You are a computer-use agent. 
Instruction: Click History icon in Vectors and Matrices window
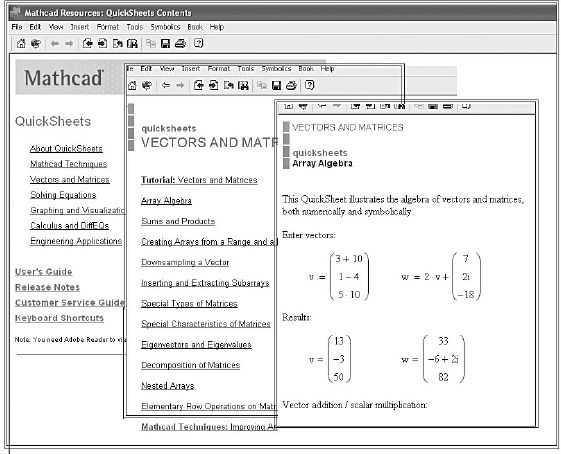229,86
